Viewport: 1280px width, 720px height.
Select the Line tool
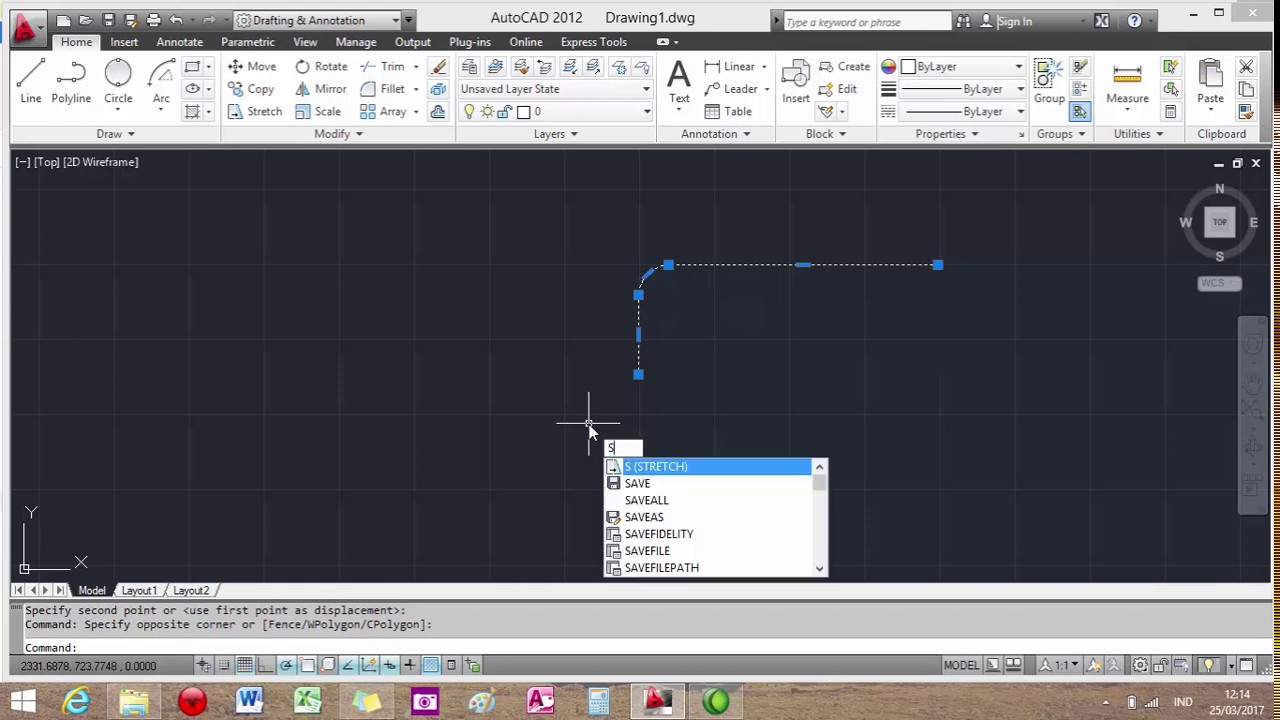pos(30,82)
